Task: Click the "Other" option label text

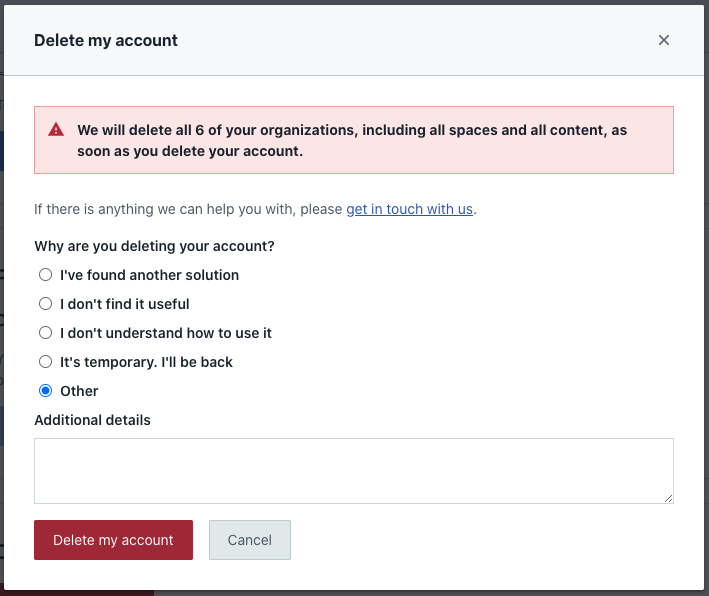Action: [79, 391]
